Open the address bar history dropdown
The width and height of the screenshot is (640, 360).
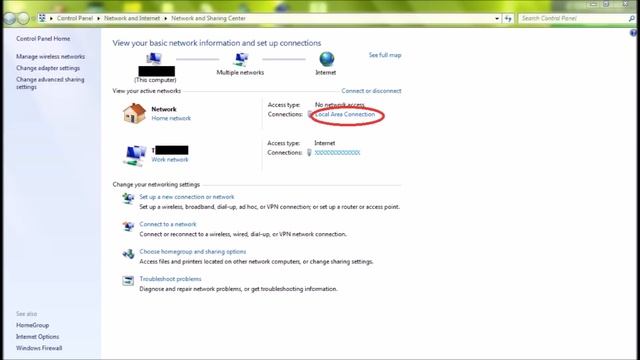(x=497, y=18)
